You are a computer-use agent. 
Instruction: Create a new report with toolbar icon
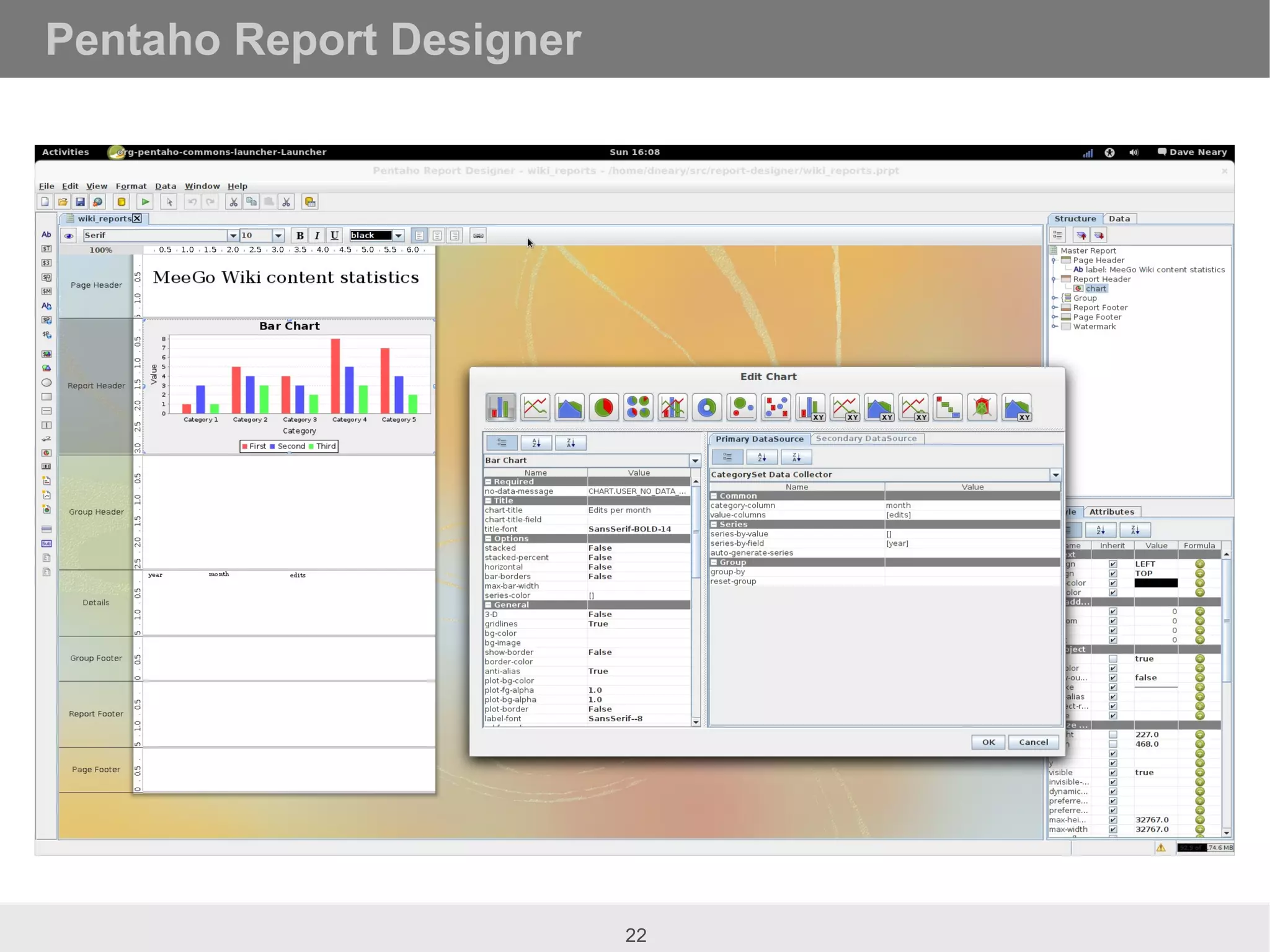pyautogui.click(x=45, y=202)
